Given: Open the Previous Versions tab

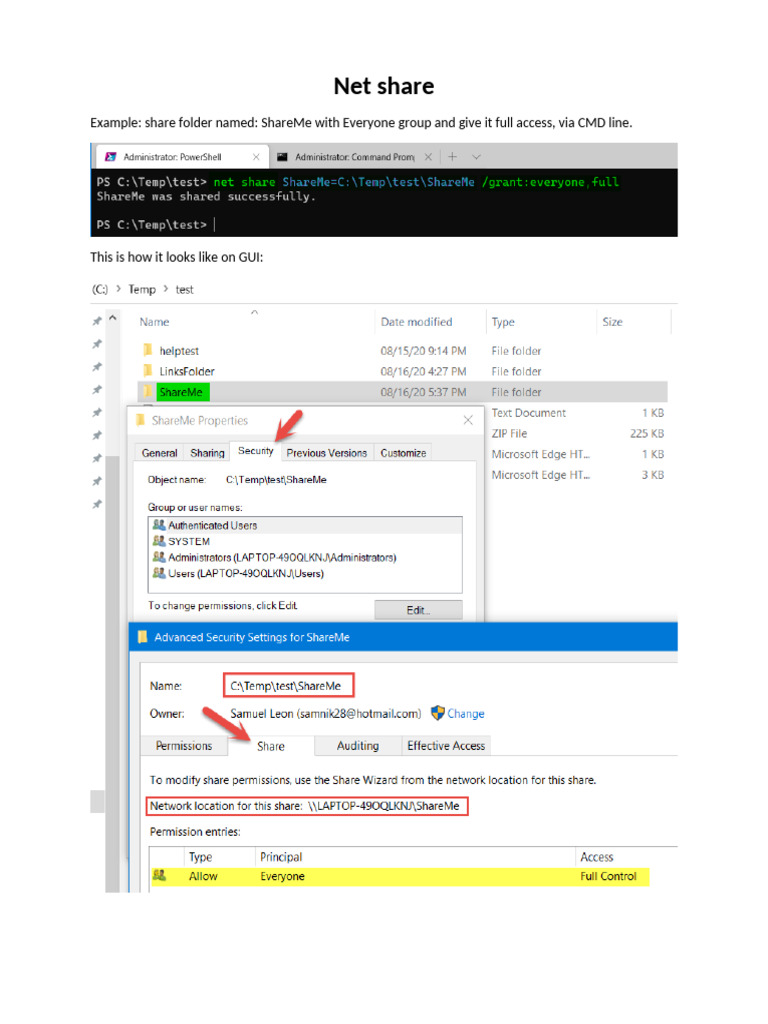Looking at the screenshot, I should (327, 453).
